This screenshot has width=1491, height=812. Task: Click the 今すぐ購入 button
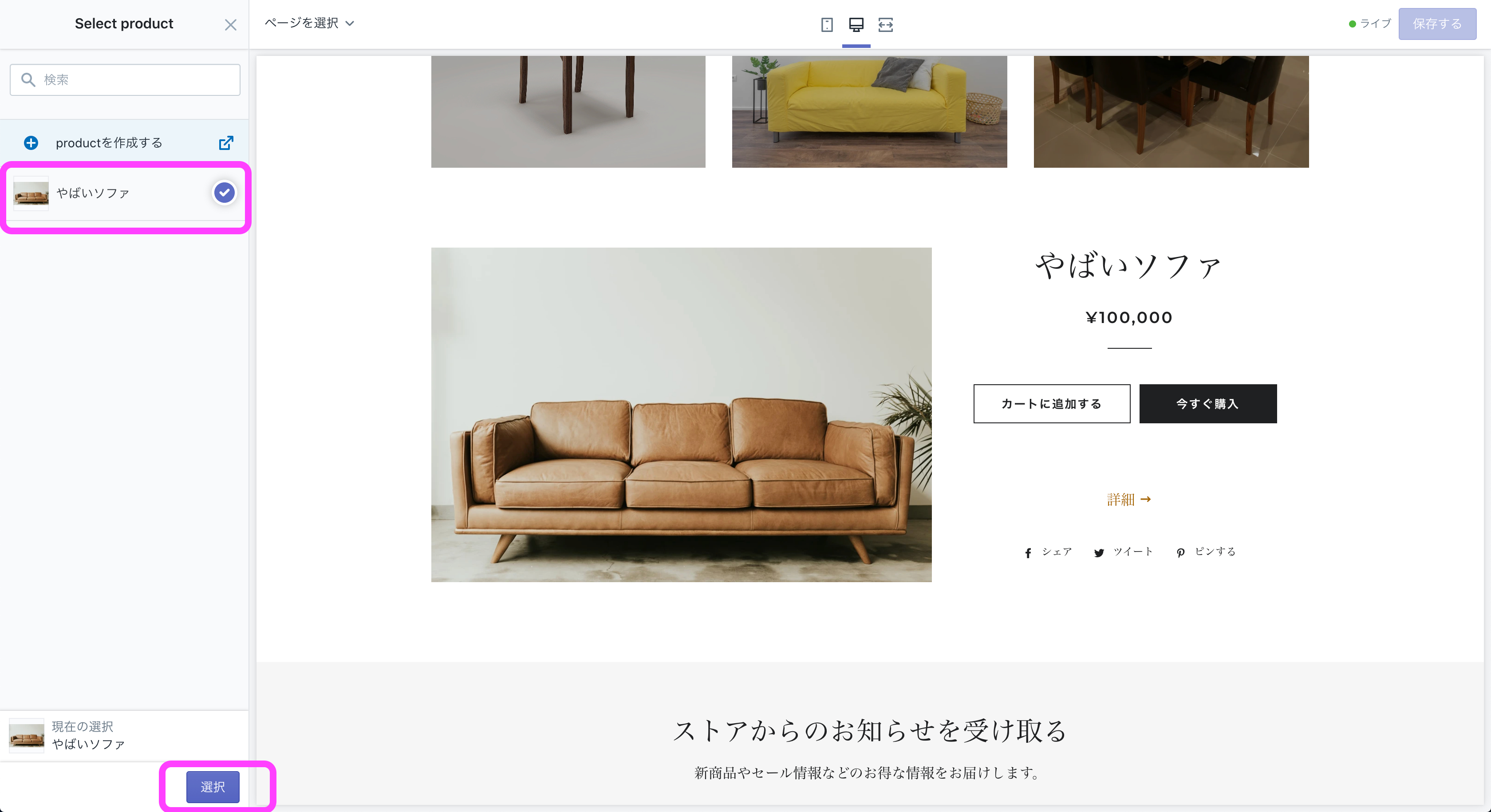1207,403
